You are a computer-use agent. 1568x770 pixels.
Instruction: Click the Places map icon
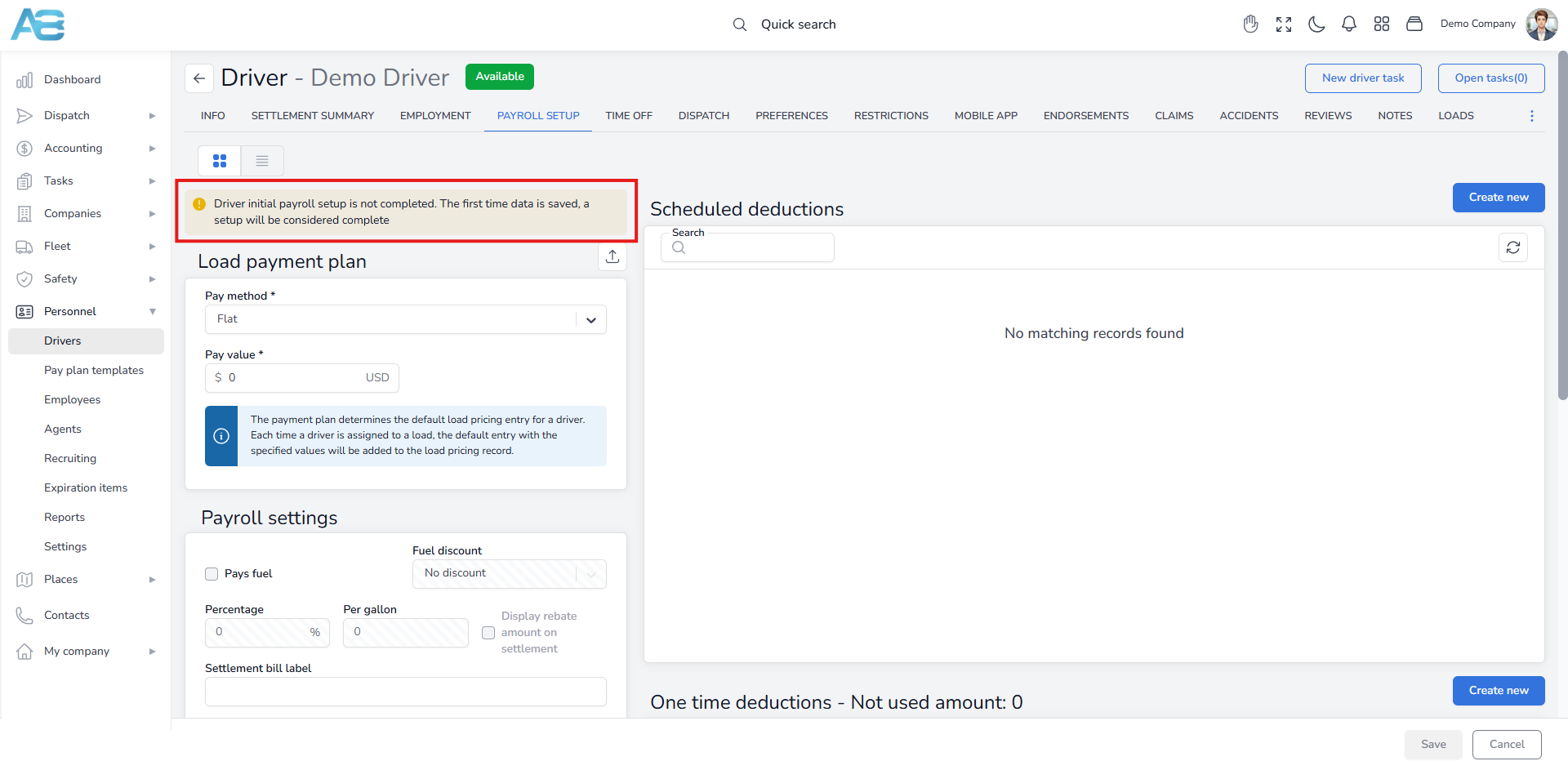click(24, 580)
